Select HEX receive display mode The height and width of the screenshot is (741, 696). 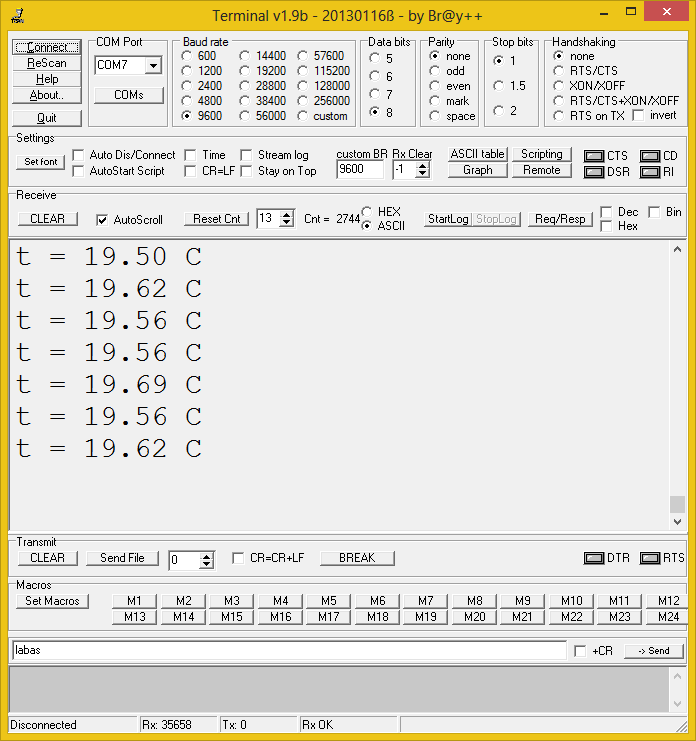(367, 211)
